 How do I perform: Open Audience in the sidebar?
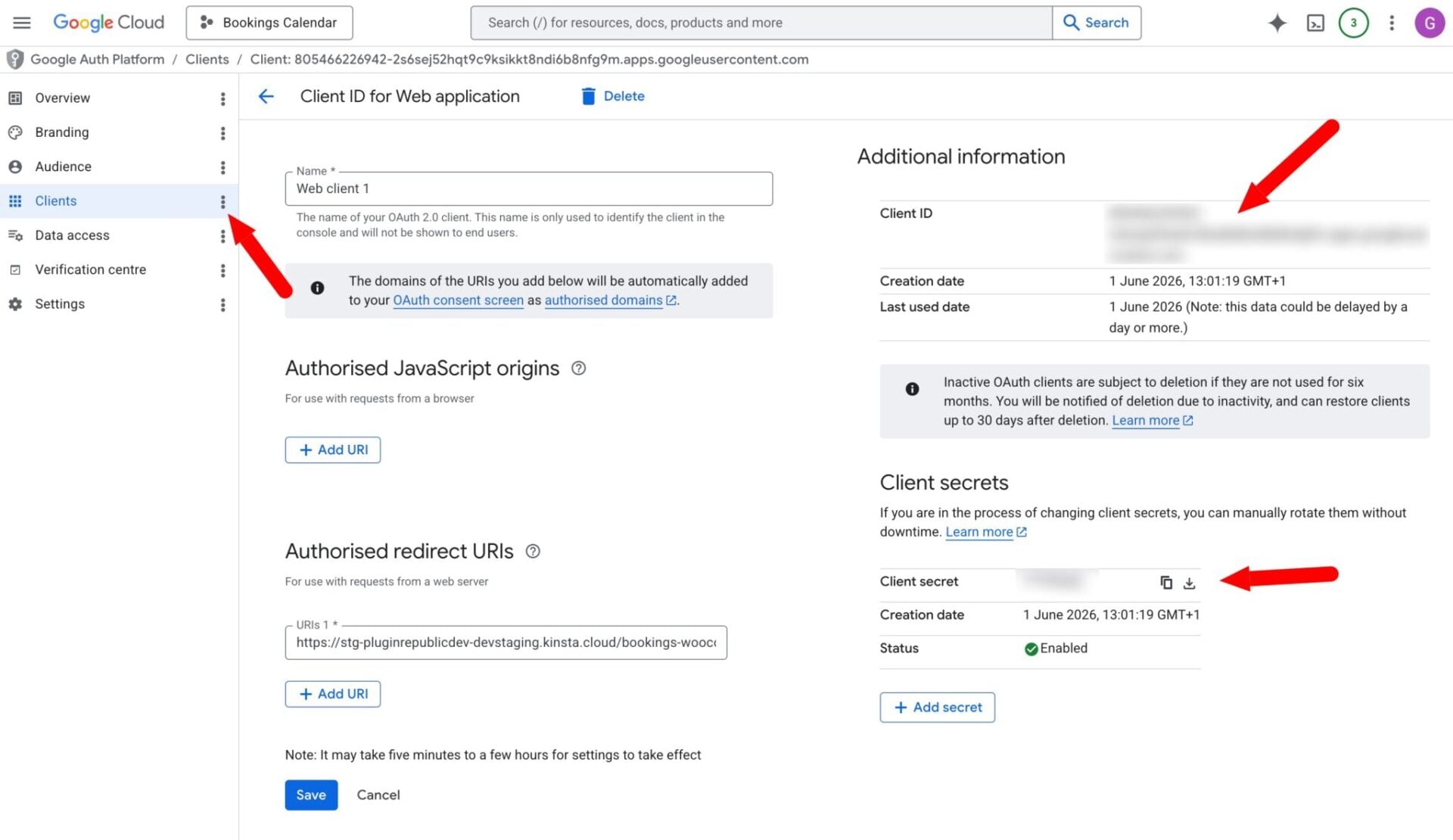(63, 166)
